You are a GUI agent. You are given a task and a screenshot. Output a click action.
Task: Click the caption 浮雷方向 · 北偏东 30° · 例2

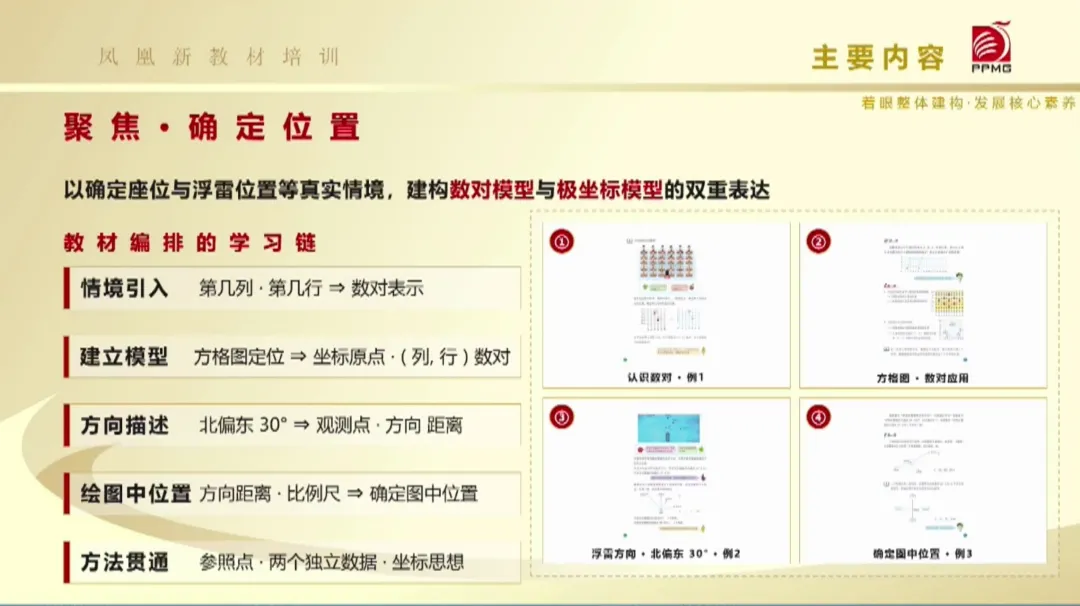(x=665, y=554)
